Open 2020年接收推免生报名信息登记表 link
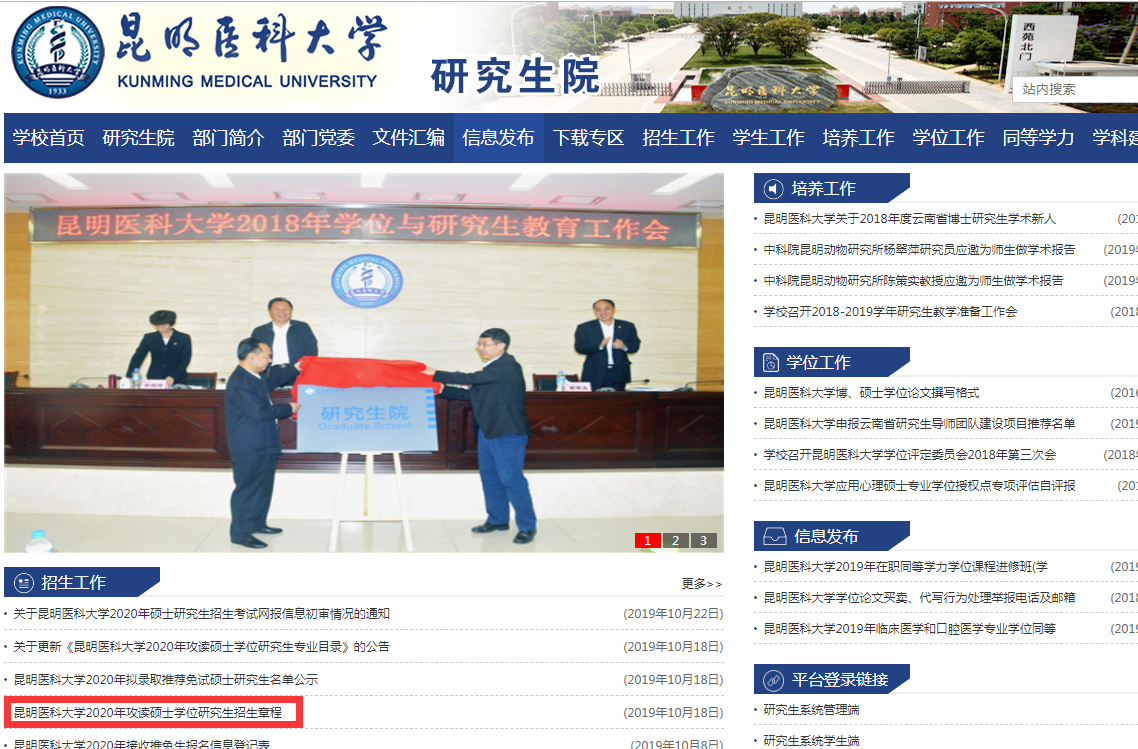Viewport: 1138px width, 749px height. 142,744
